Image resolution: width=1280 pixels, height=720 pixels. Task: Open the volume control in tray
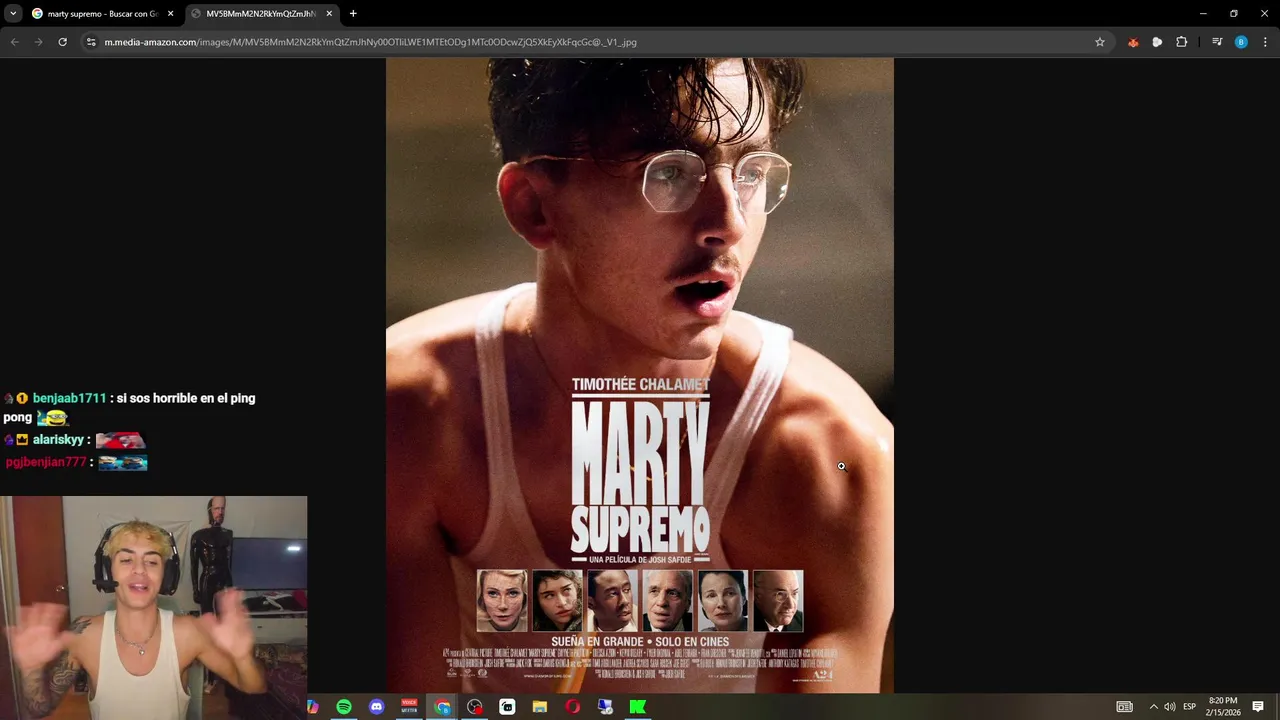point(1170,707)
